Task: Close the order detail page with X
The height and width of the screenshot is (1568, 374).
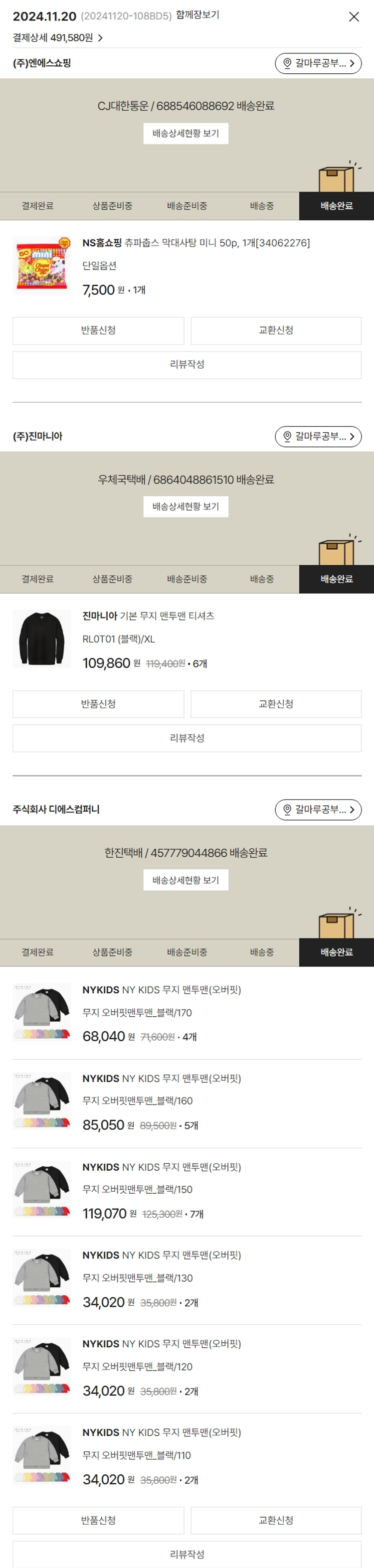Action: (x=354, y=16)
